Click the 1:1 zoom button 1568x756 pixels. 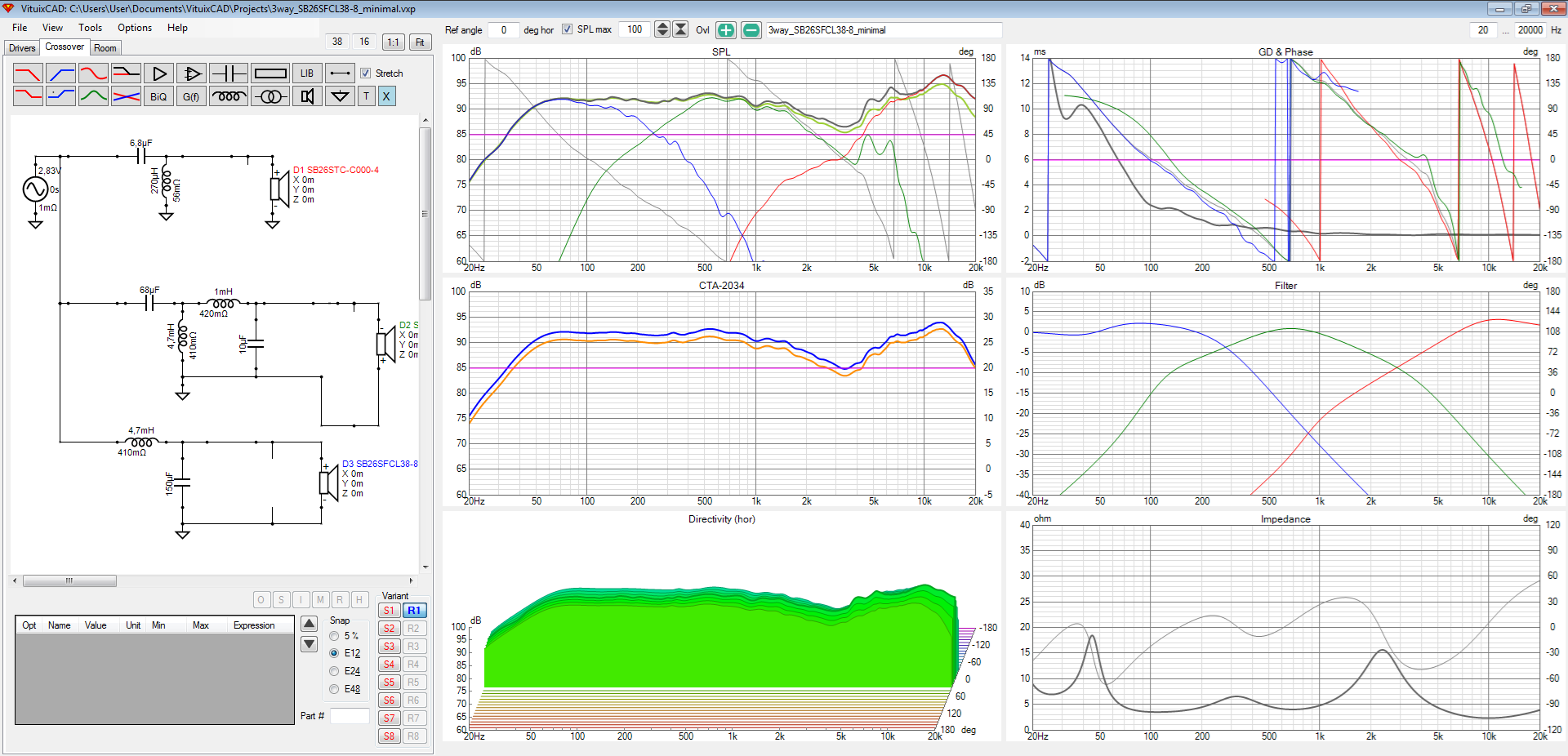[394, 42]
